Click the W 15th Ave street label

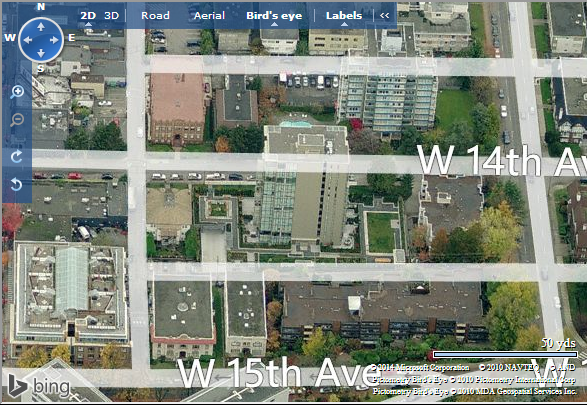(274, 373)
